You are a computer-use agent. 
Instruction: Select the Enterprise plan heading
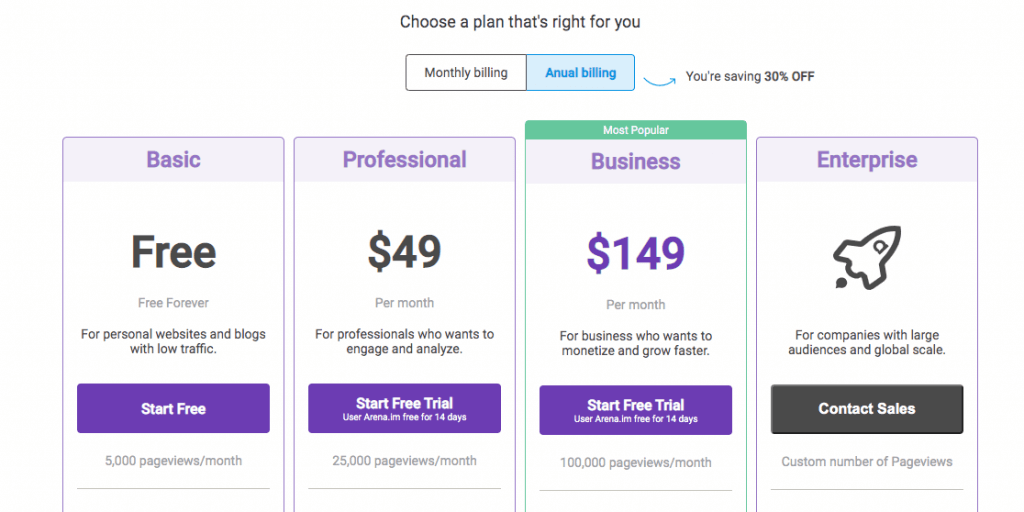pos(866,160)
